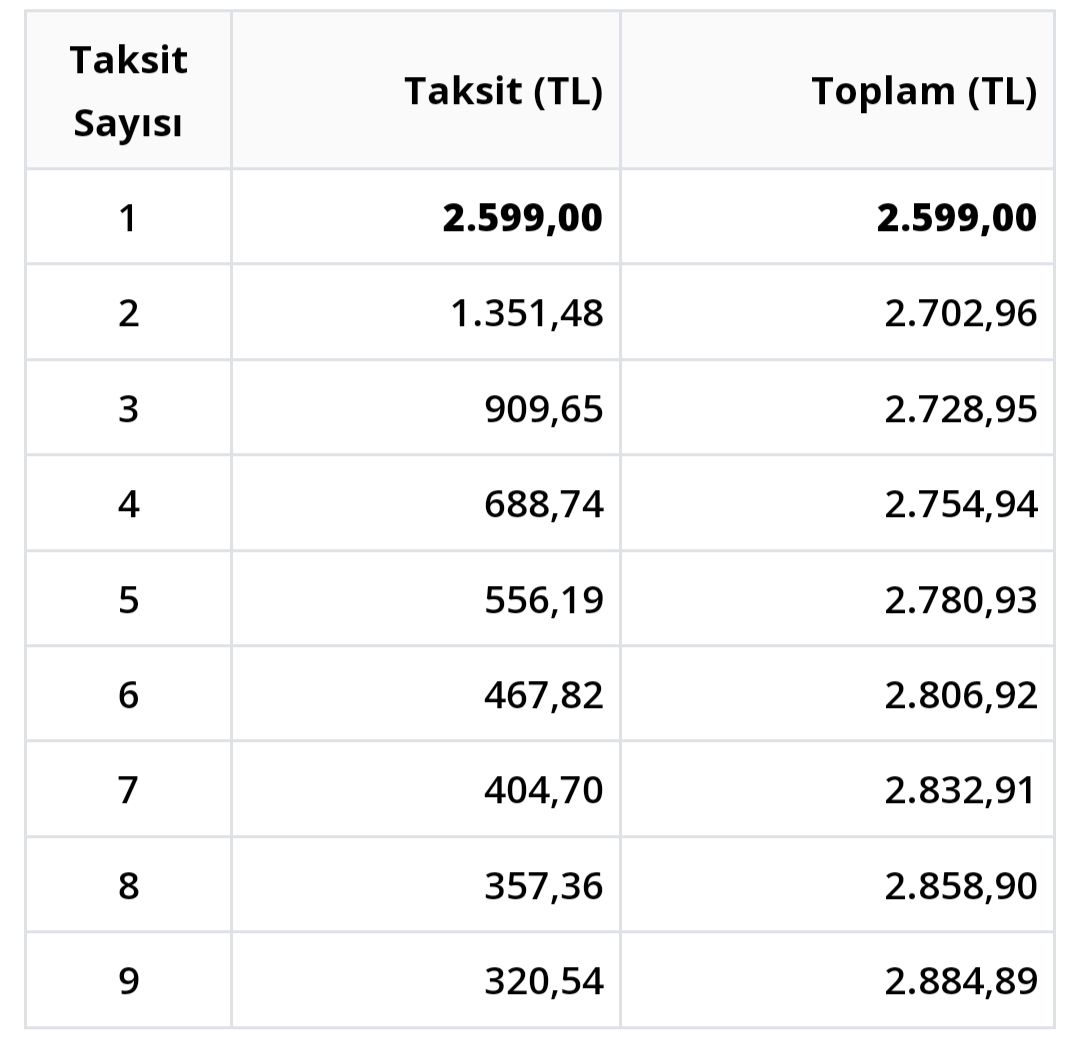
Task: Click the Taksit (TL) column header
Action: [503, 91]
